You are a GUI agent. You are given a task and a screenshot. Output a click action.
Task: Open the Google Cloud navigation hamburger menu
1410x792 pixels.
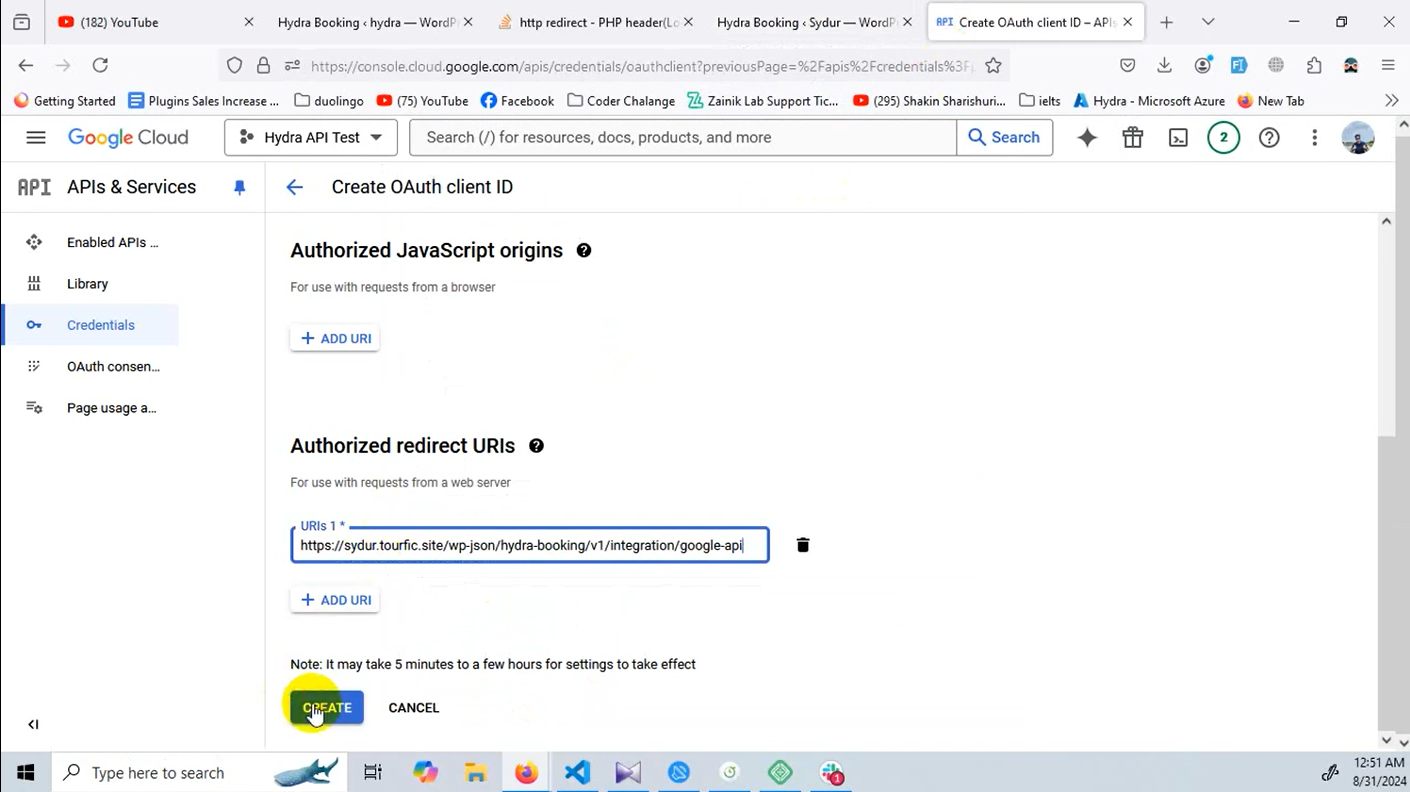(36, 138)
